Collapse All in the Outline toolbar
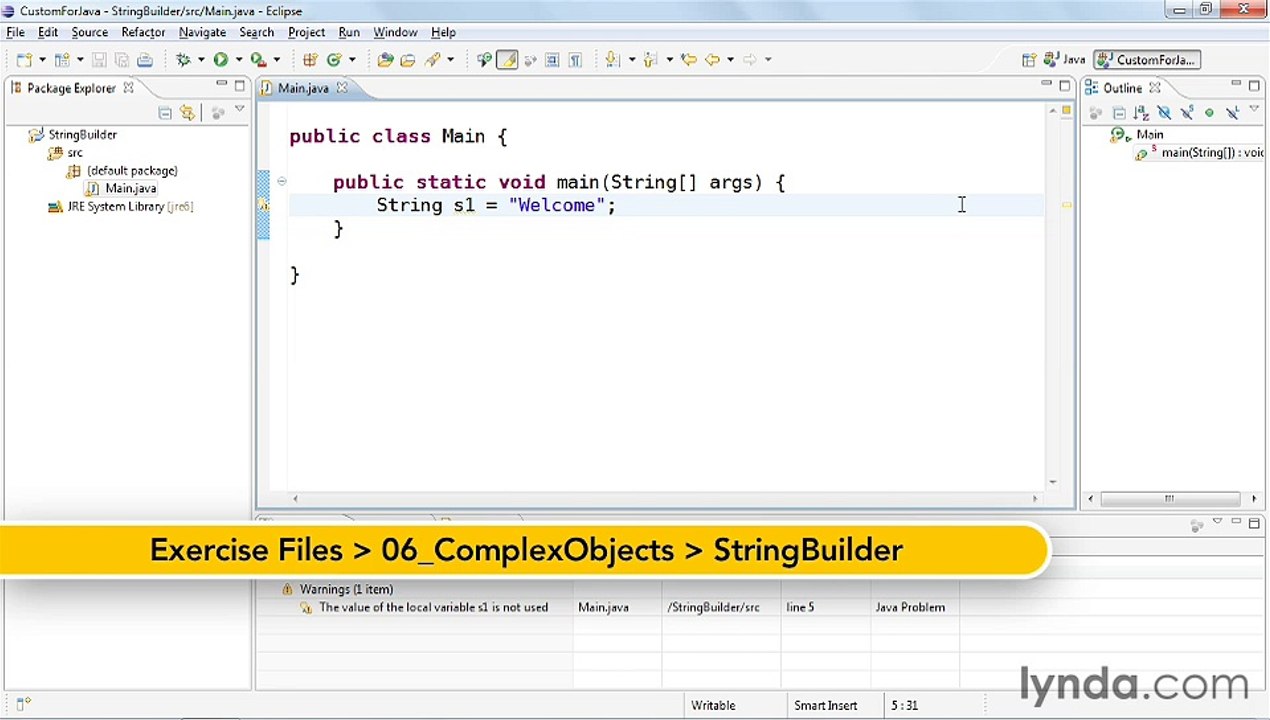This screenshot has width=1270, height=720. pyautogui.click(x=1119, y=113)
